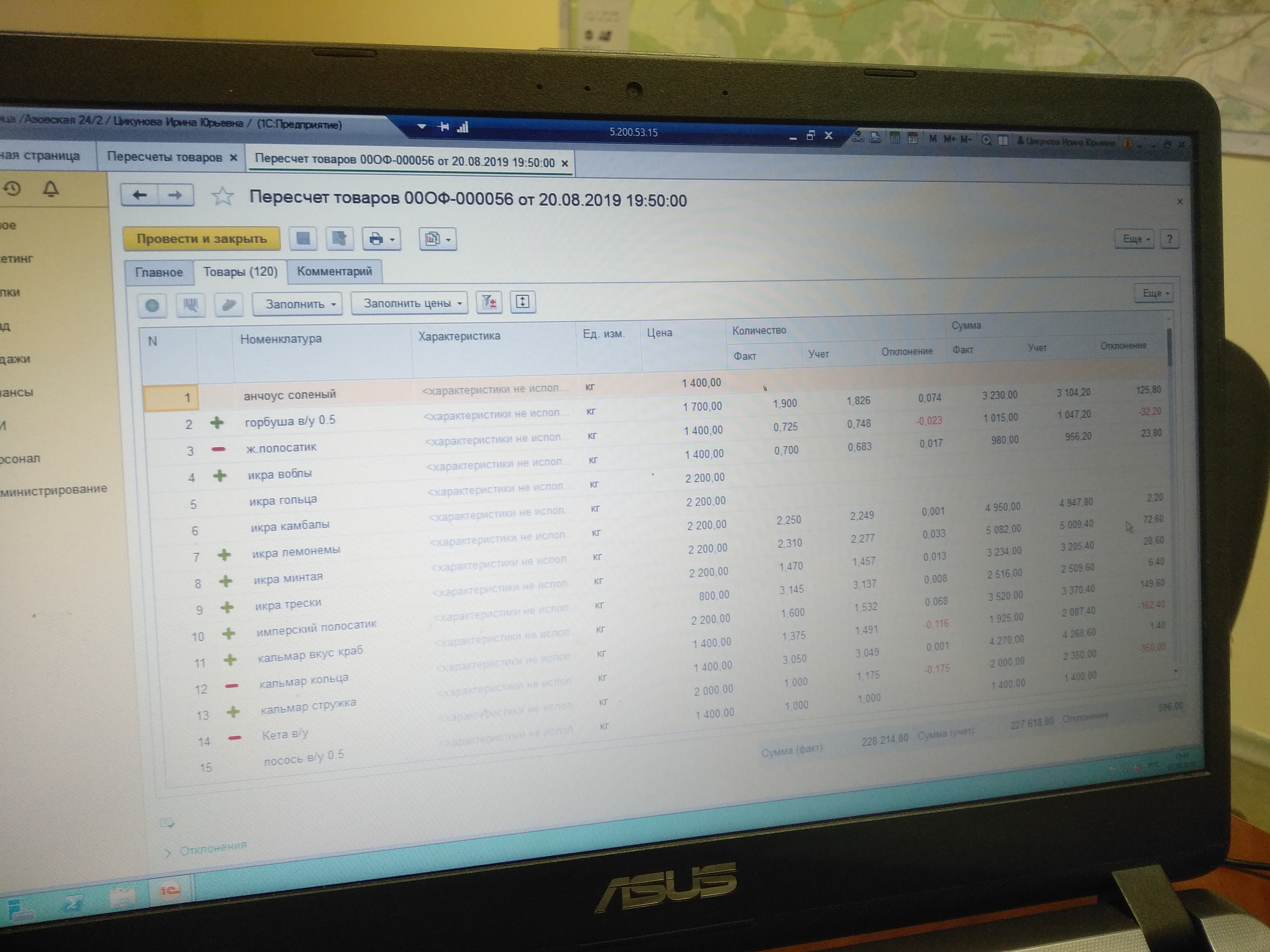
Task: Click the deviation filter funnel icon
Action: click(489, 302)
